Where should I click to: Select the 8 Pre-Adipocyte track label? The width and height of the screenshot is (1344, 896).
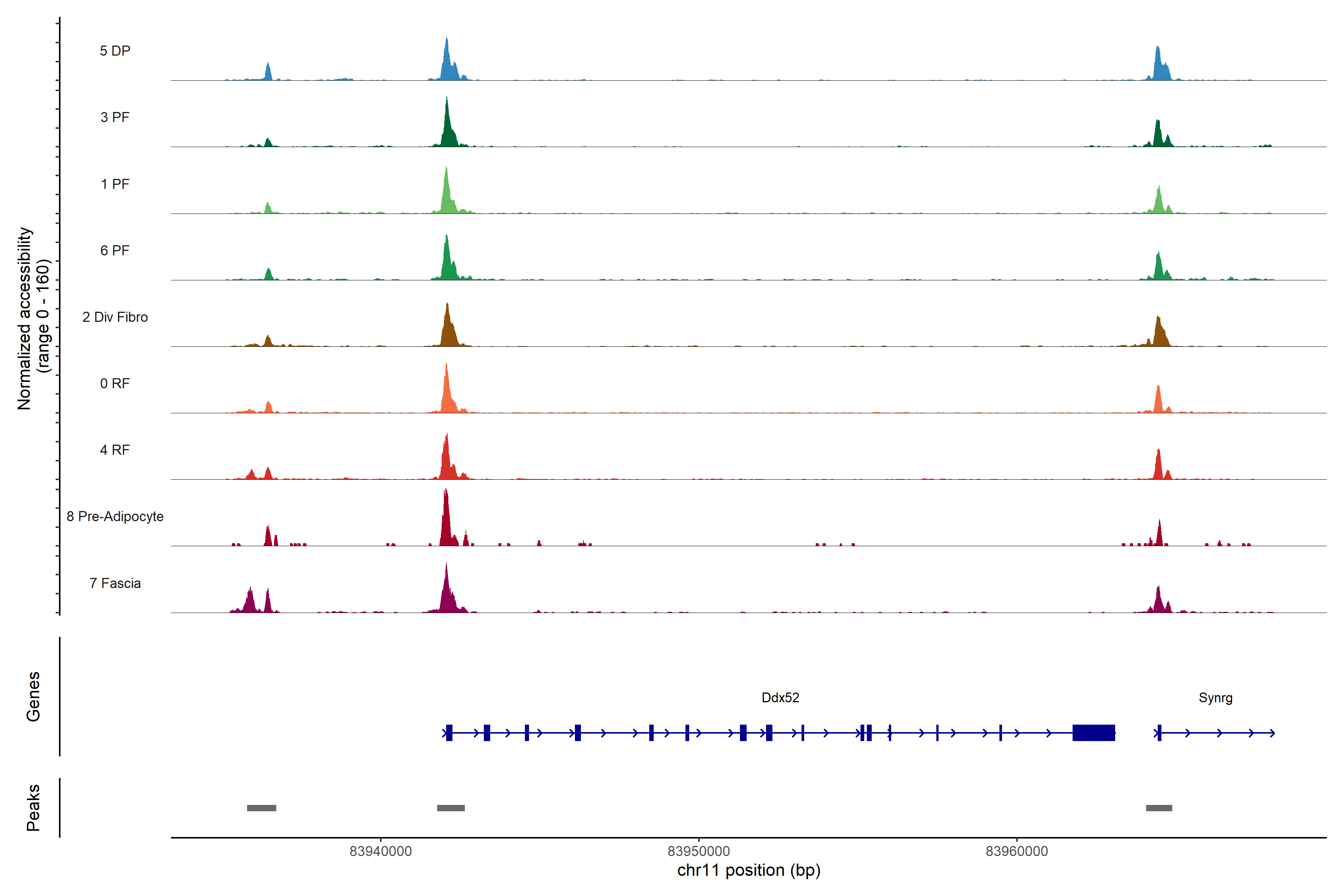pos(115,516)
